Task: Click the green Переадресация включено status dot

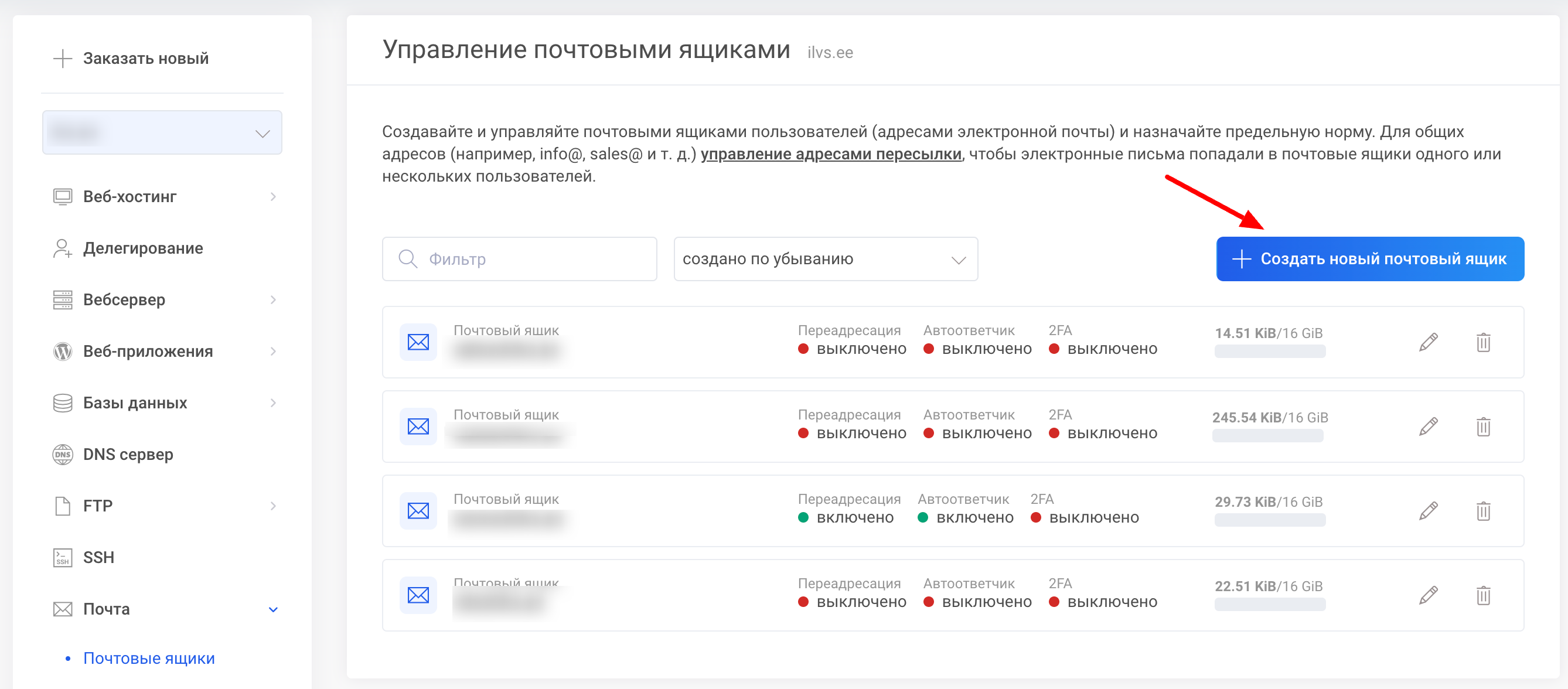Action: (x=803, y=518)
